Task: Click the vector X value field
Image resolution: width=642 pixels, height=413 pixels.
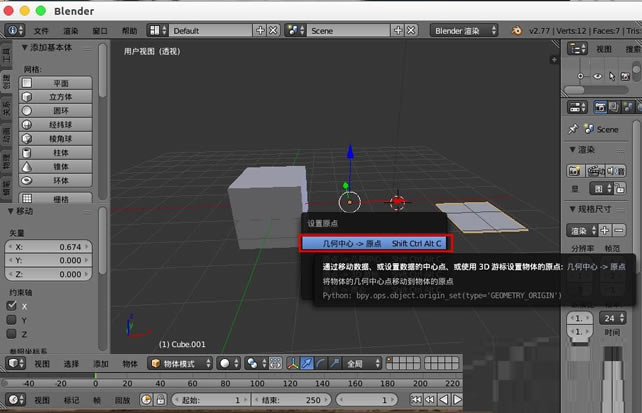Action: click(48, 247)
